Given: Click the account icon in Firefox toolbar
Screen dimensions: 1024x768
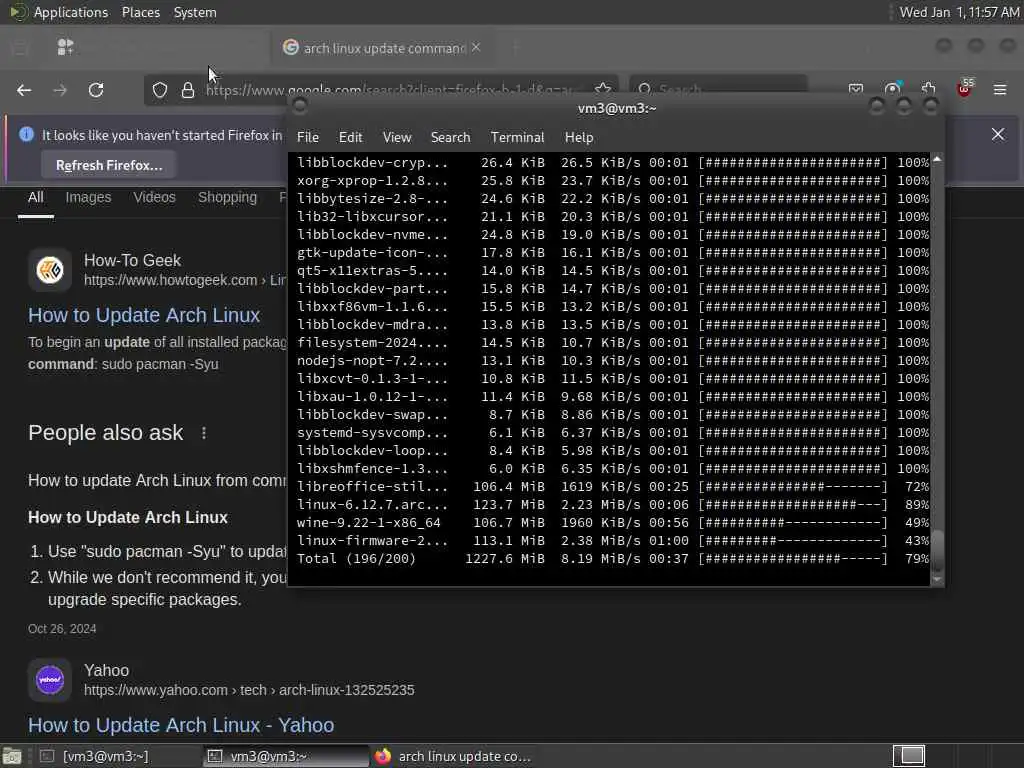Looking at the screenshot, I should [x=893, y=89].
